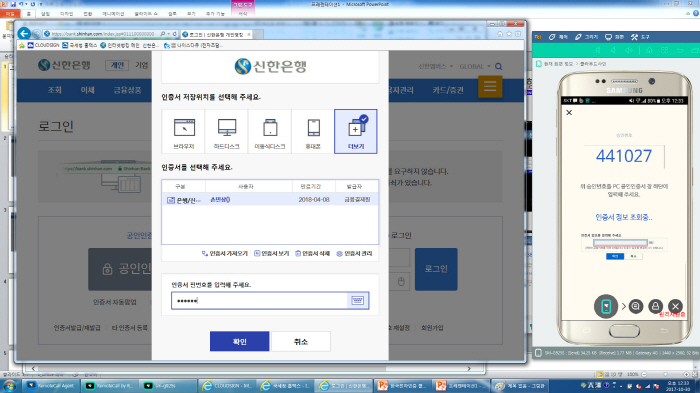
Task: Click the blue 로그인 button on Shinhan page
Action: (x=436, y=269)
